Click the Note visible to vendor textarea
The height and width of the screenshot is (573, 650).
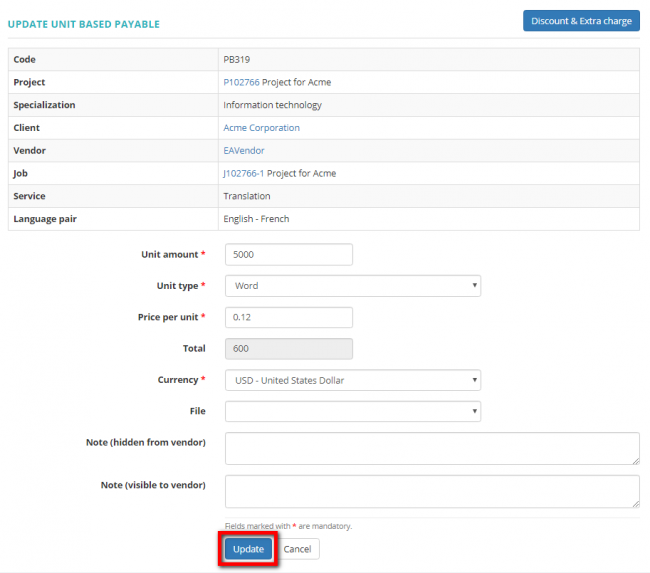coord(431,491)
